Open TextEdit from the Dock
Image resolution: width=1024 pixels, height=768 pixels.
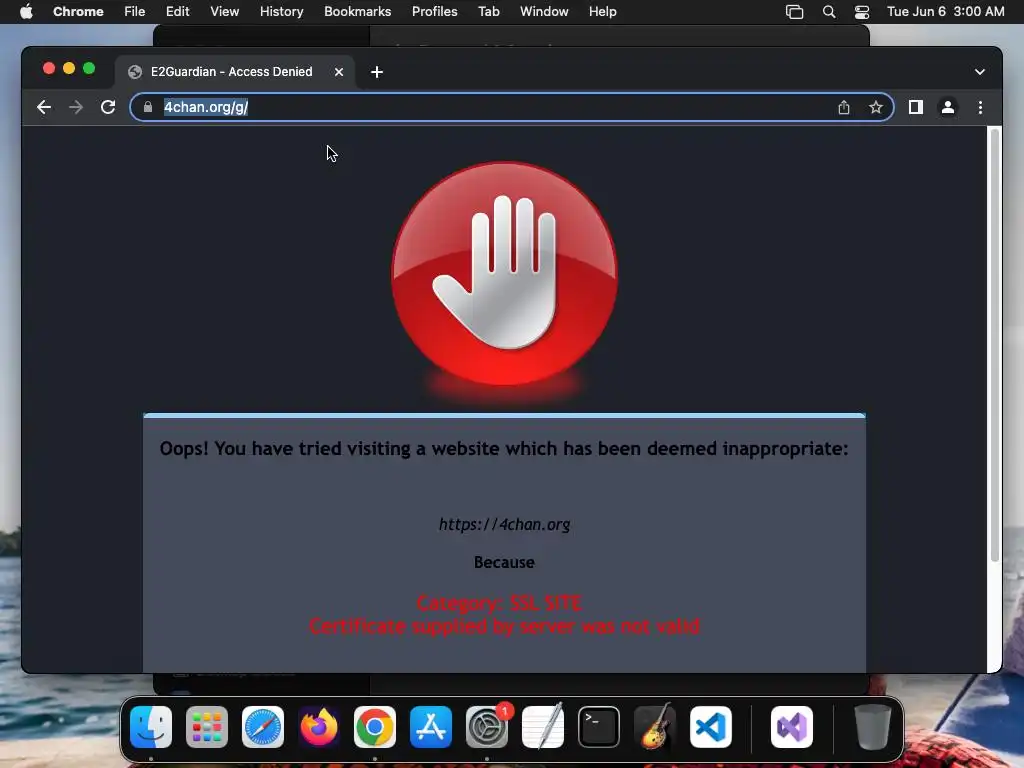[x=543, y=727]
